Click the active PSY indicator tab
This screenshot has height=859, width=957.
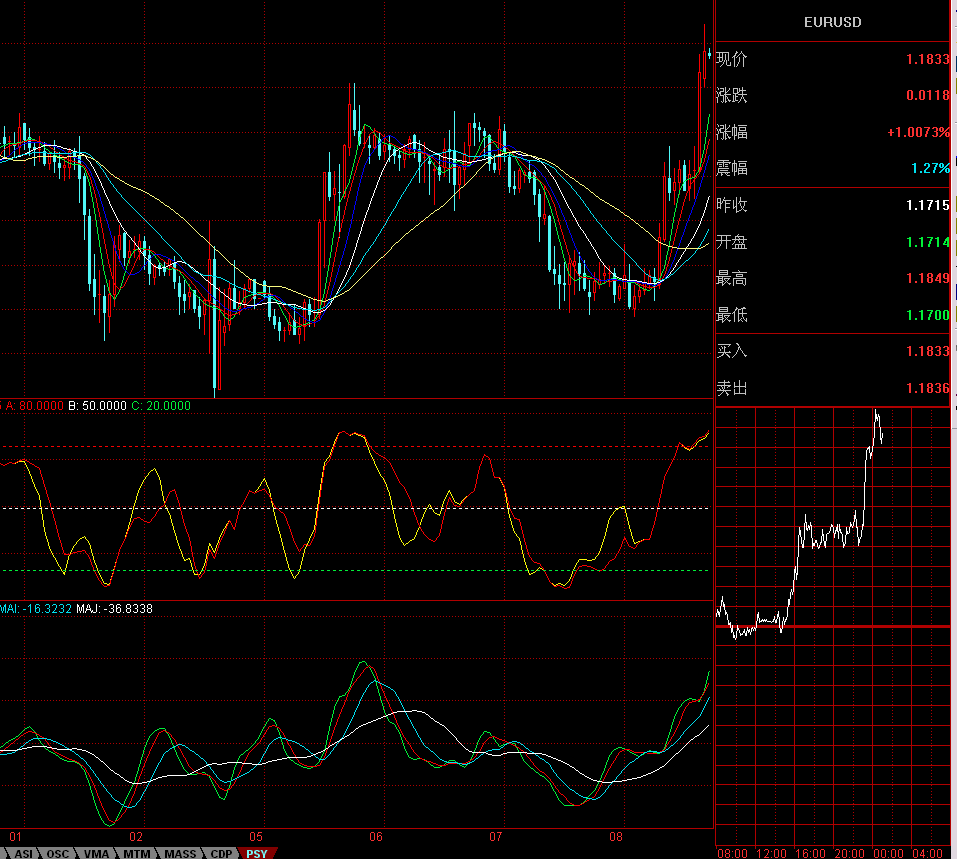[257, 853]
